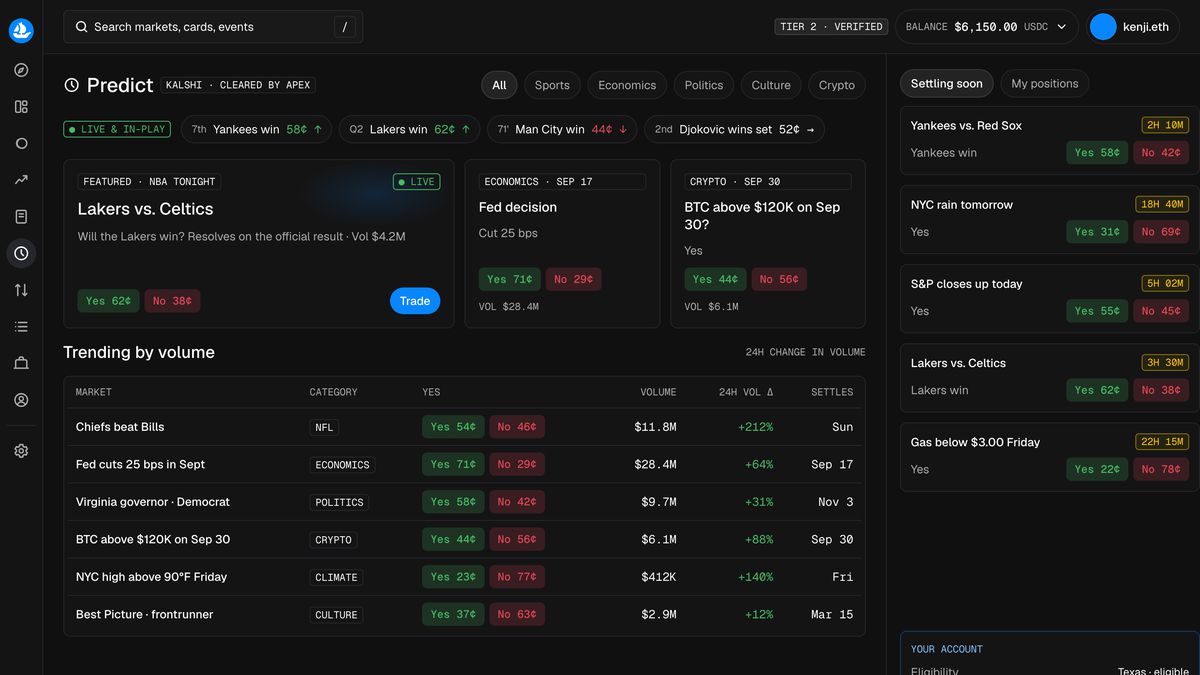Open the Yankees win 58¢ live chip

pyautogui.click(x=257, y=129)
